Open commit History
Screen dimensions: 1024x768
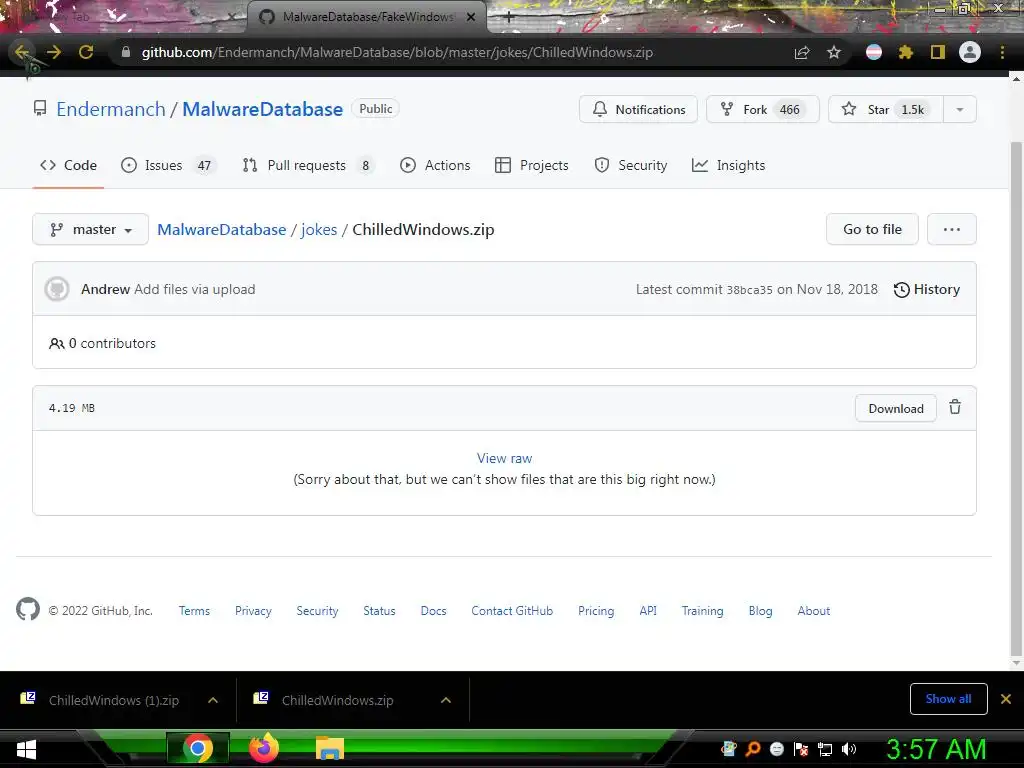pyautogui.click(x=927, y=289)
